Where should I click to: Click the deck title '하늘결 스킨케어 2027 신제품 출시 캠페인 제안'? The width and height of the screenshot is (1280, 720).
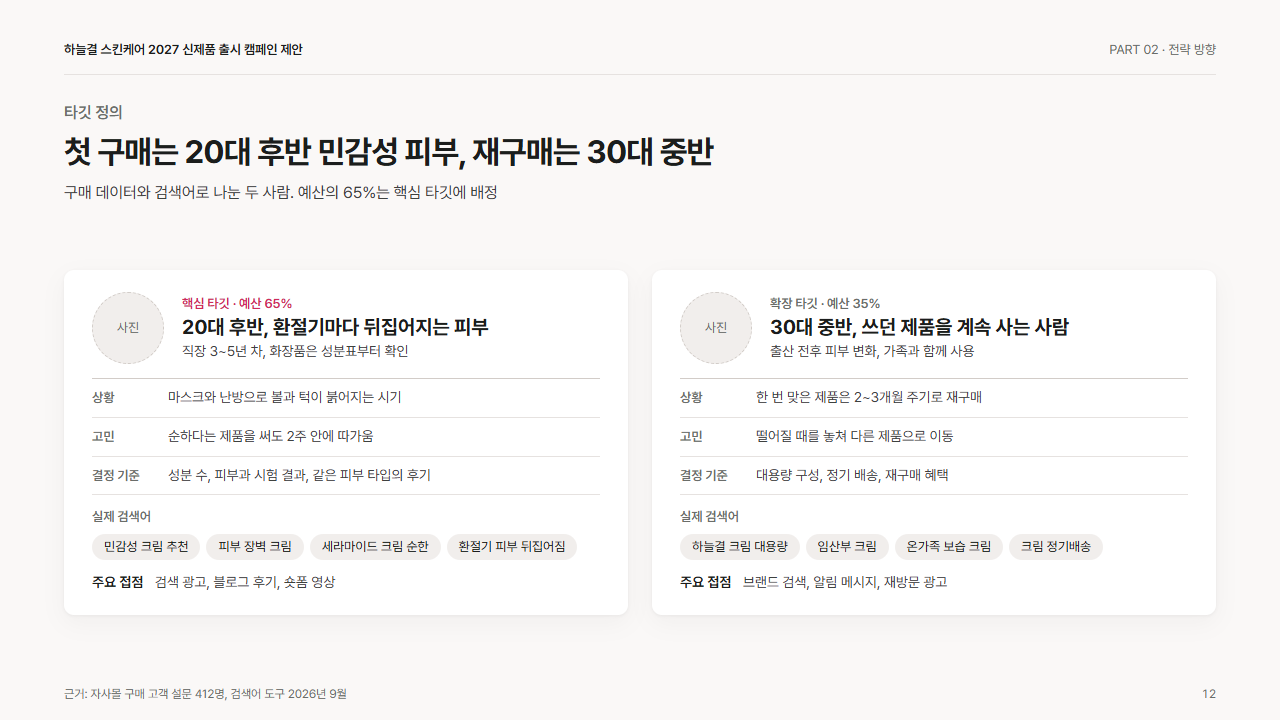tap(183, 50)
